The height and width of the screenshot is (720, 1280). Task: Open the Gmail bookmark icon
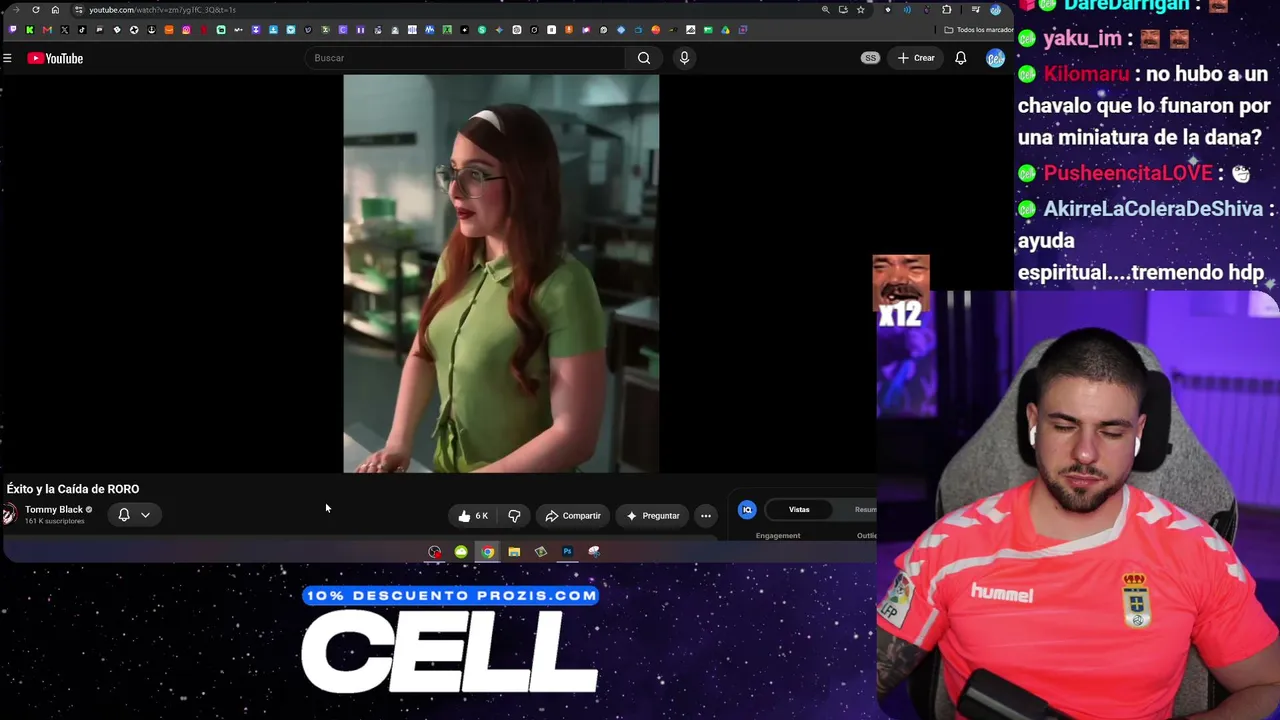(x=47, y=30)
